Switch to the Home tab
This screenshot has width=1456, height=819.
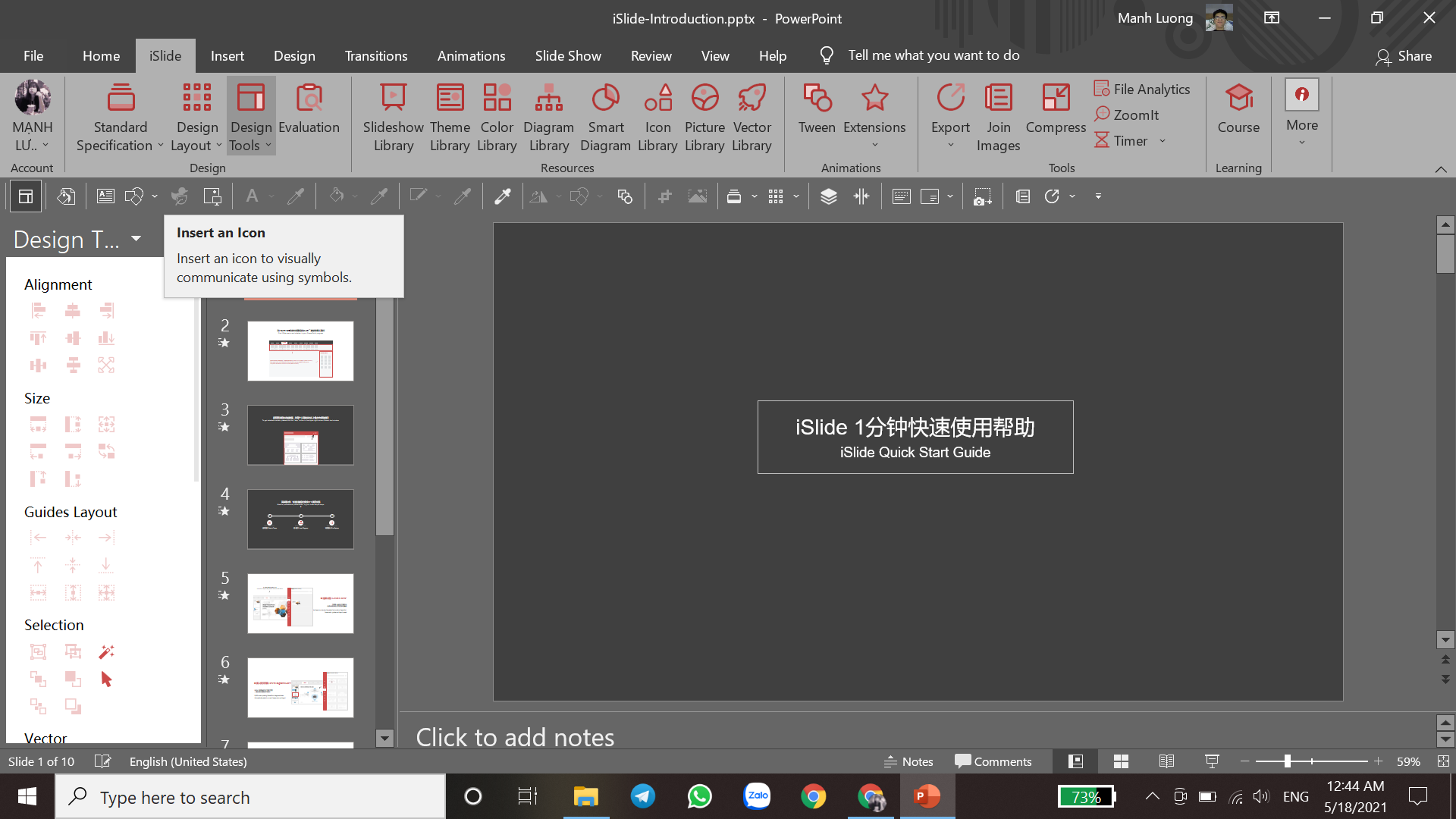(x=101, y=55)
